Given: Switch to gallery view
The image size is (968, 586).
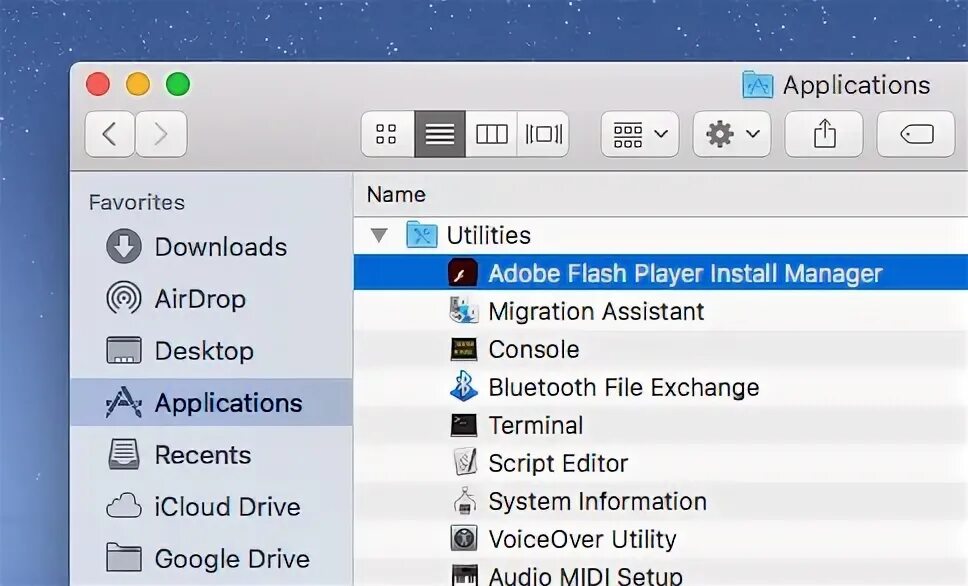Looking at the screenshot, I should 543,134.
